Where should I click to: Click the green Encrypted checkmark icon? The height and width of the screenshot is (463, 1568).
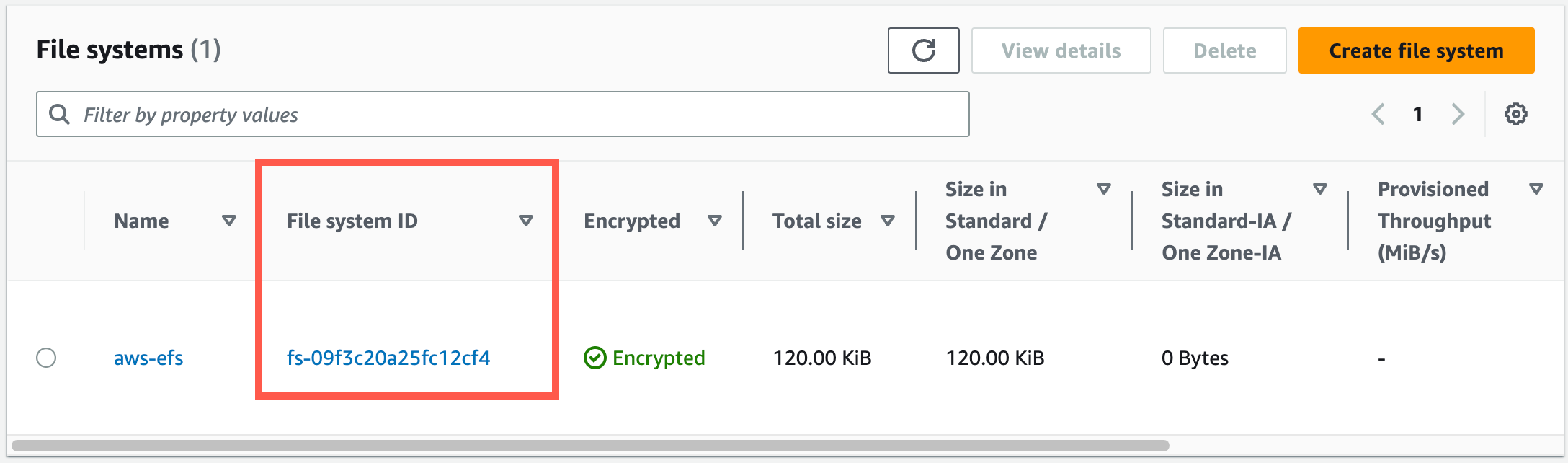point(595,357)
